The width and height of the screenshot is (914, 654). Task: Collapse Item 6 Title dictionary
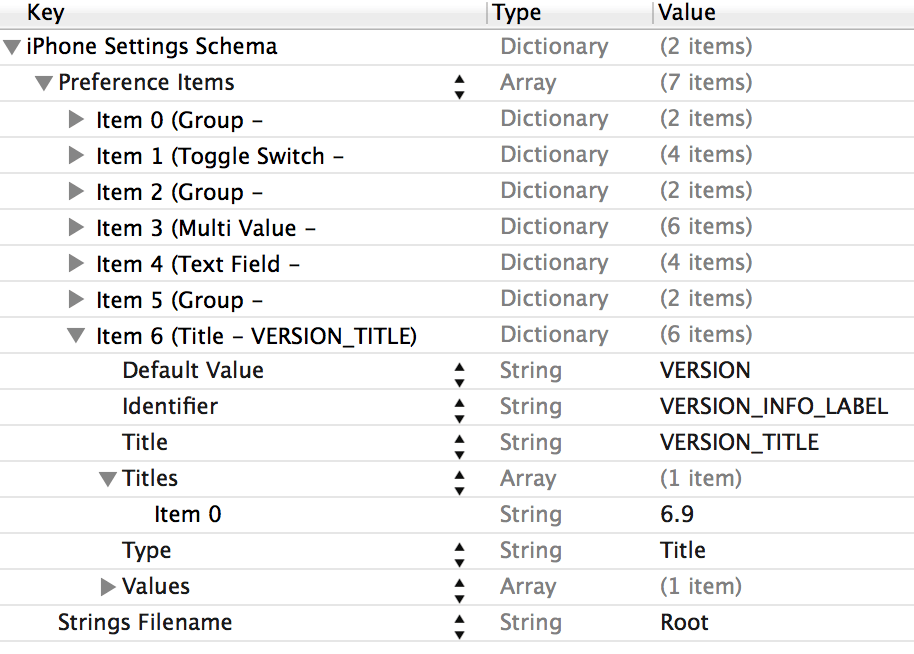(x=76, y=336)
